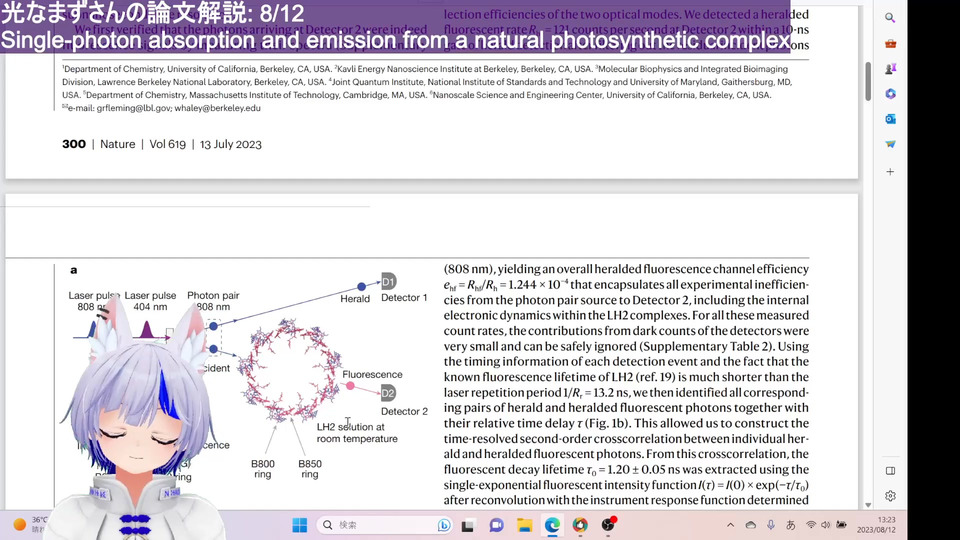
Task: Open the clock and date 13:23
Action: (876, 525)
